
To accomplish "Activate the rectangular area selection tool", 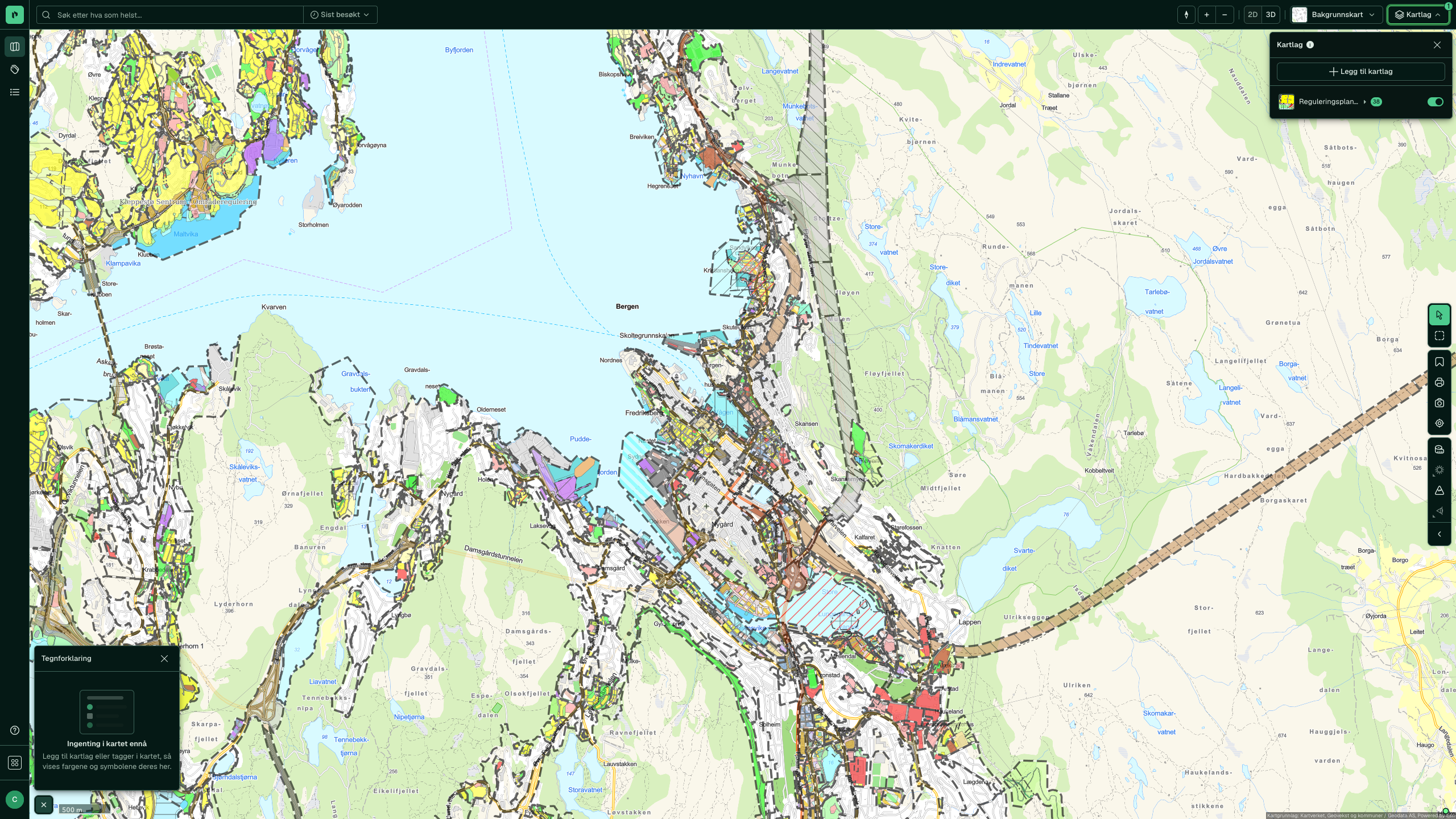I will pyautogui.click(x=1440, y=336).
